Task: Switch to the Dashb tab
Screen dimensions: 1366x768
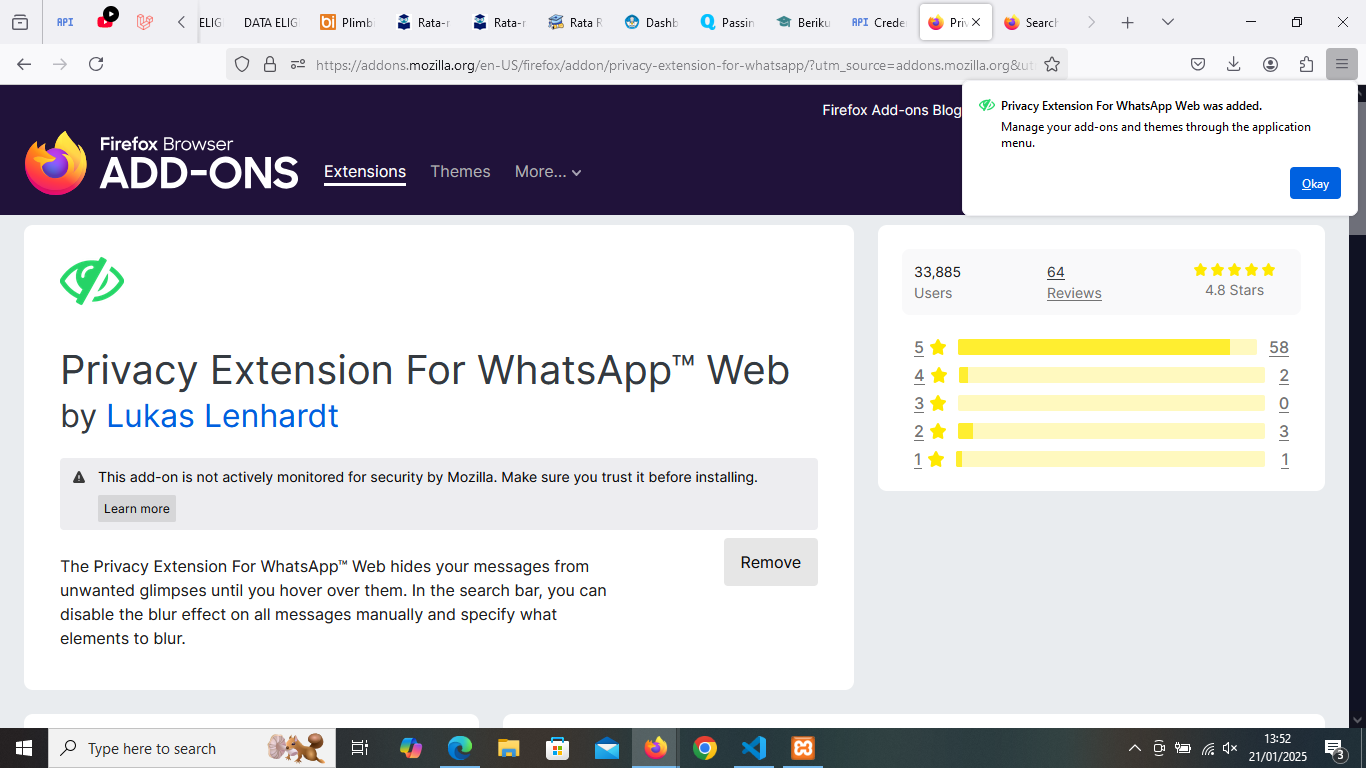Action: (651, 22)
